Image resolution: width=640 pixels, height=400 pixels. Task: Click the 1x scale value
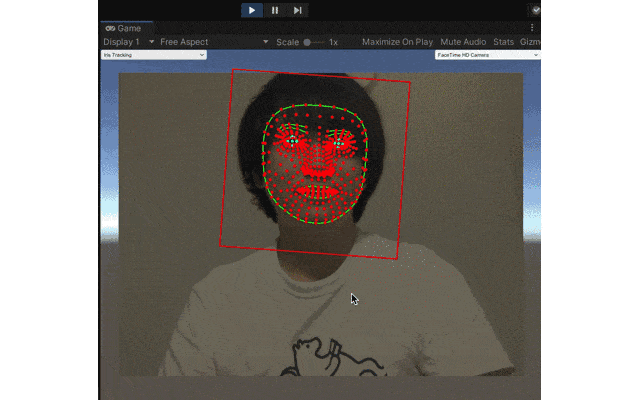point(333,42)
